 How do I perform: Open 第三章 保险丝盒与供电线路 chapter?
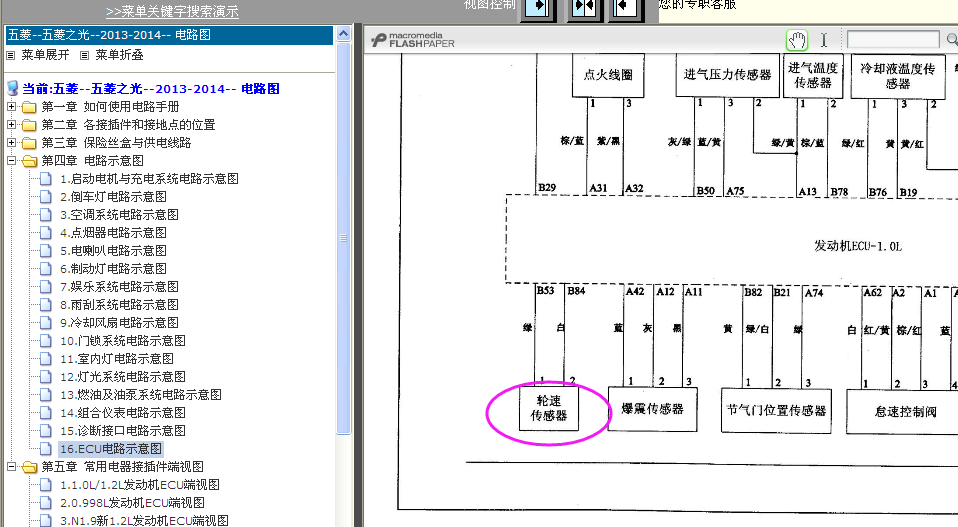pos(116,143)
